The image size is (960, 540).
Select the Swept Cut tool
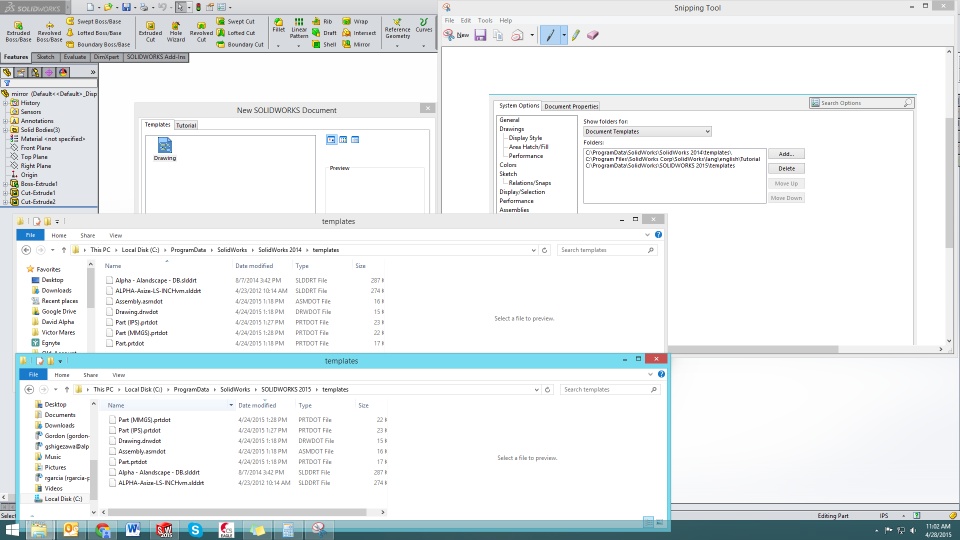tap(236, 21)
